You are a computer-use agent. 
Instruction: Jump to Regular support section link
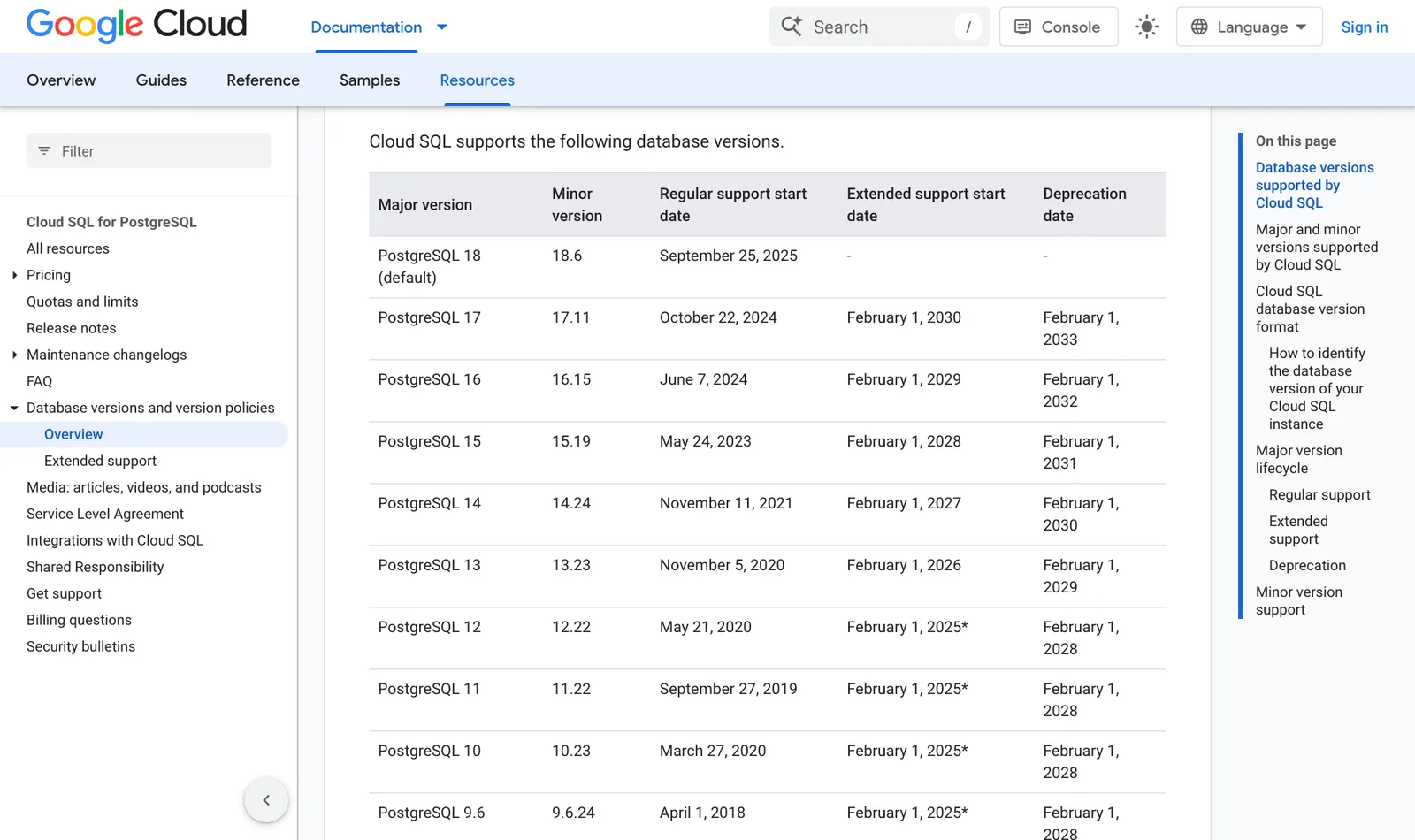point(1319,494)
